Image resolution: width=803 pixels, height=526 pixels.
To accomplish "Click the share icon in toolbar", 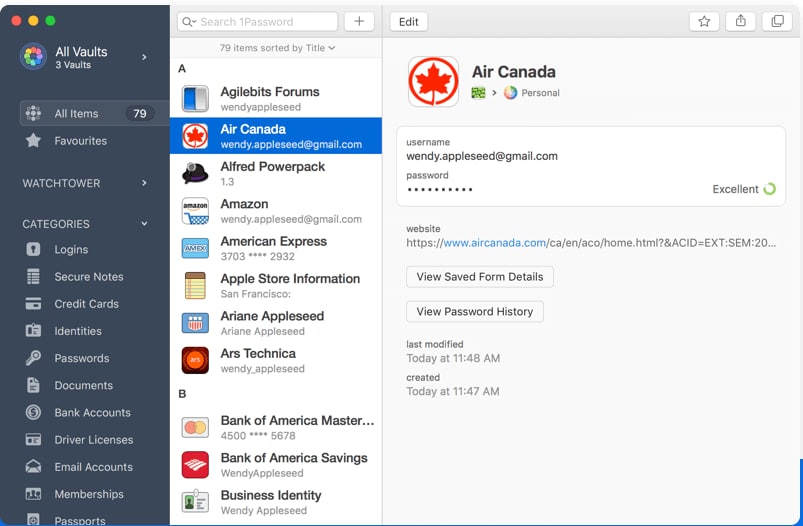I will [741, 22].
